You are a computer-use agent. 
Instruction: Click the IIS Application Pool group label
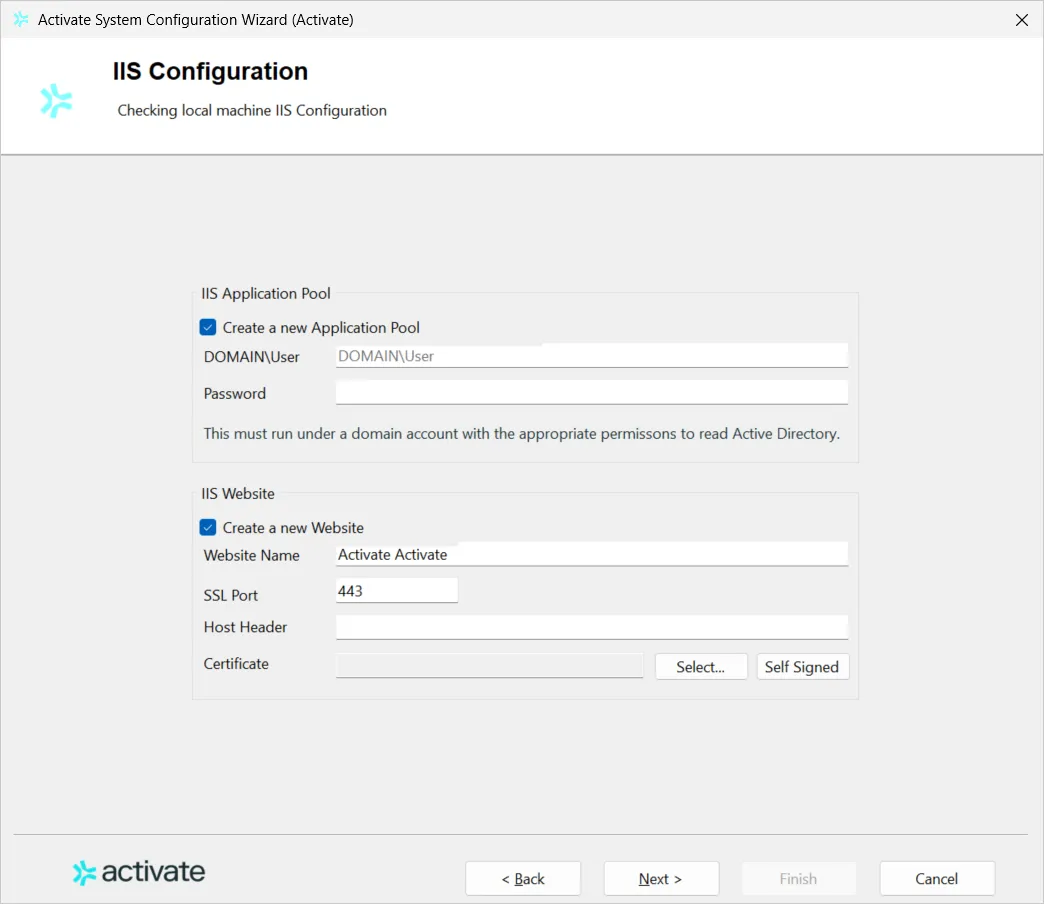tap(266, 294)
